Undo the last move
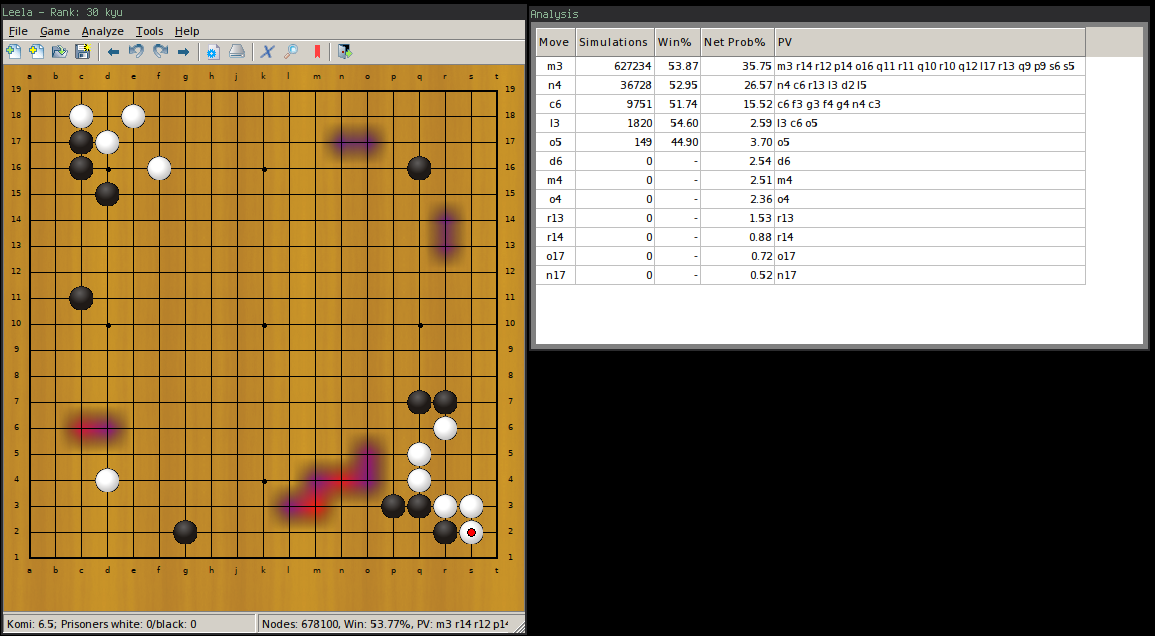Screen dimensions: 1155x636 pos(137,51)
